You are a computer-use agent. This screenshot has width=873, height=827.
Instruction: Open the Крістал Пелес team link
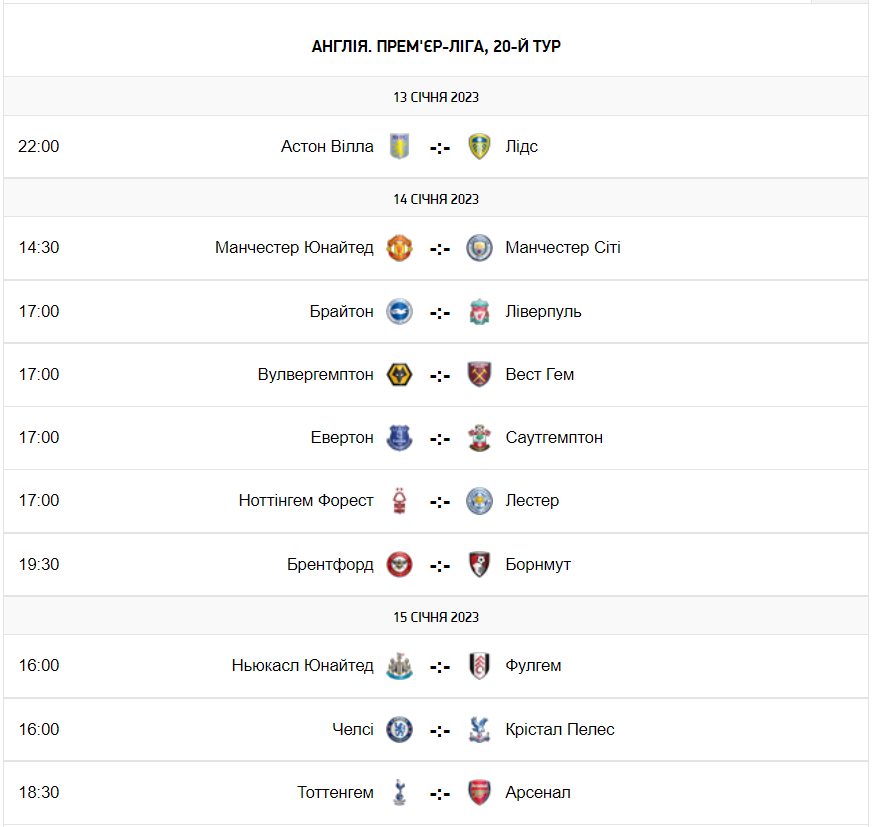(560, 730)
